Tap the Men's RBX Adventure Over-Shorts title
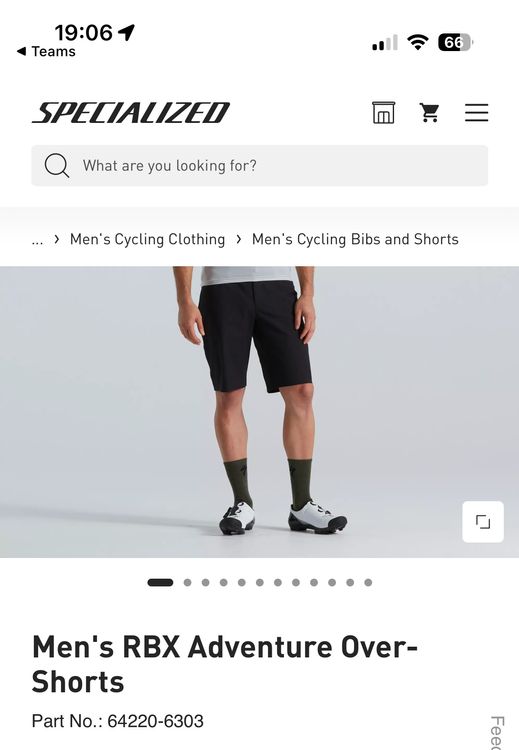 225,664
